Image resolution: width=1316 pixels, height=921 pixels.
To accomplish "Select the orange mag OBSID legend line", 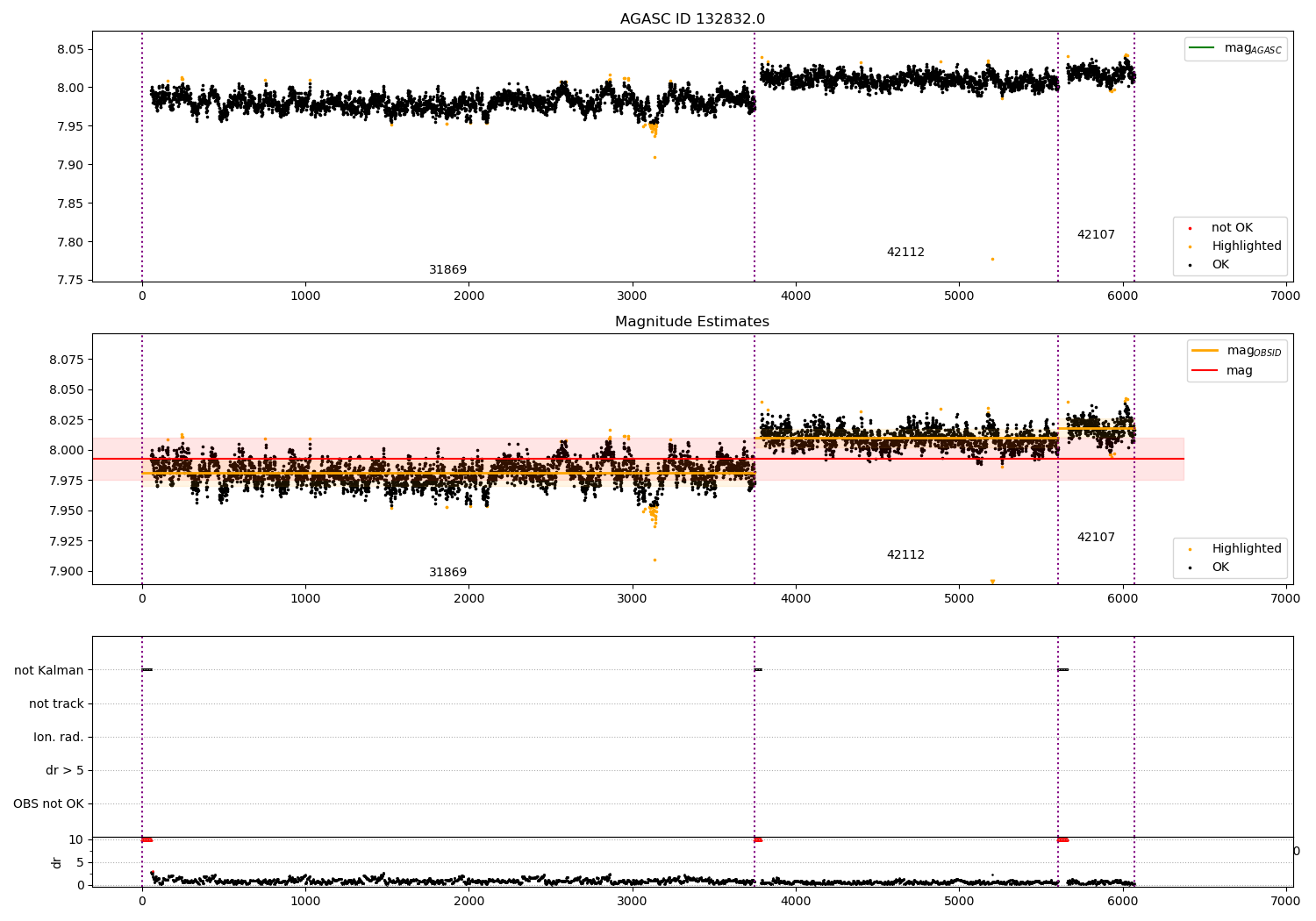I will (x=1205, y=351).
